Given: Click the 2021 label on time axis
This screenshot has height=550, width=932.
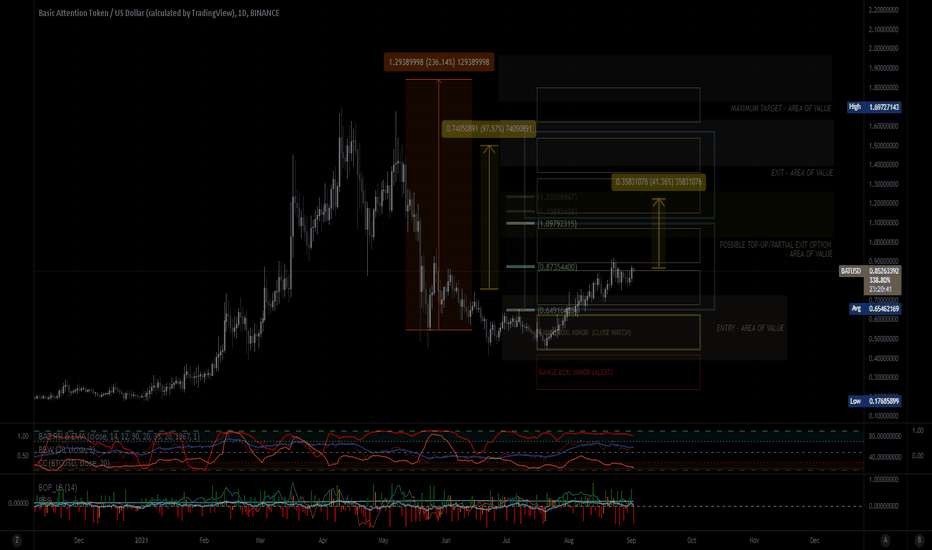Looking at the screenshot, I should coord(141,540).
